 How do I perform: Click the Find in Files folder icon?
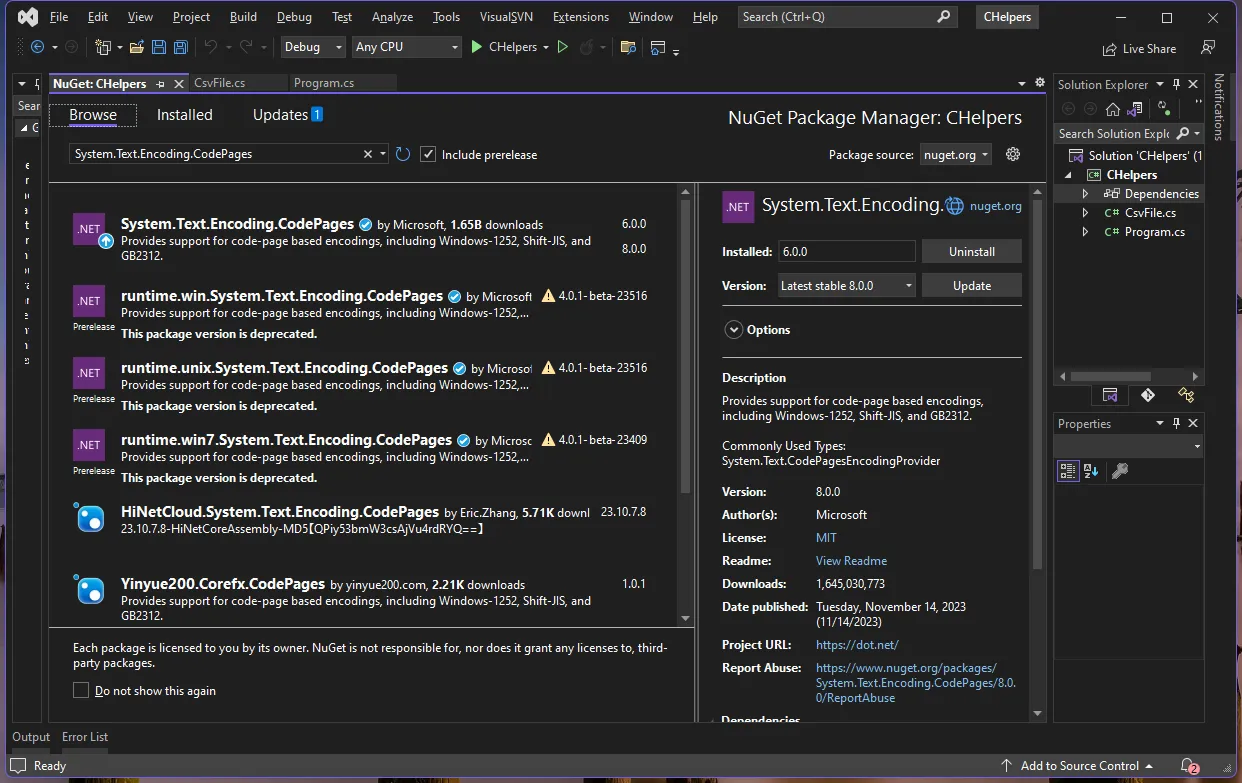628,47
